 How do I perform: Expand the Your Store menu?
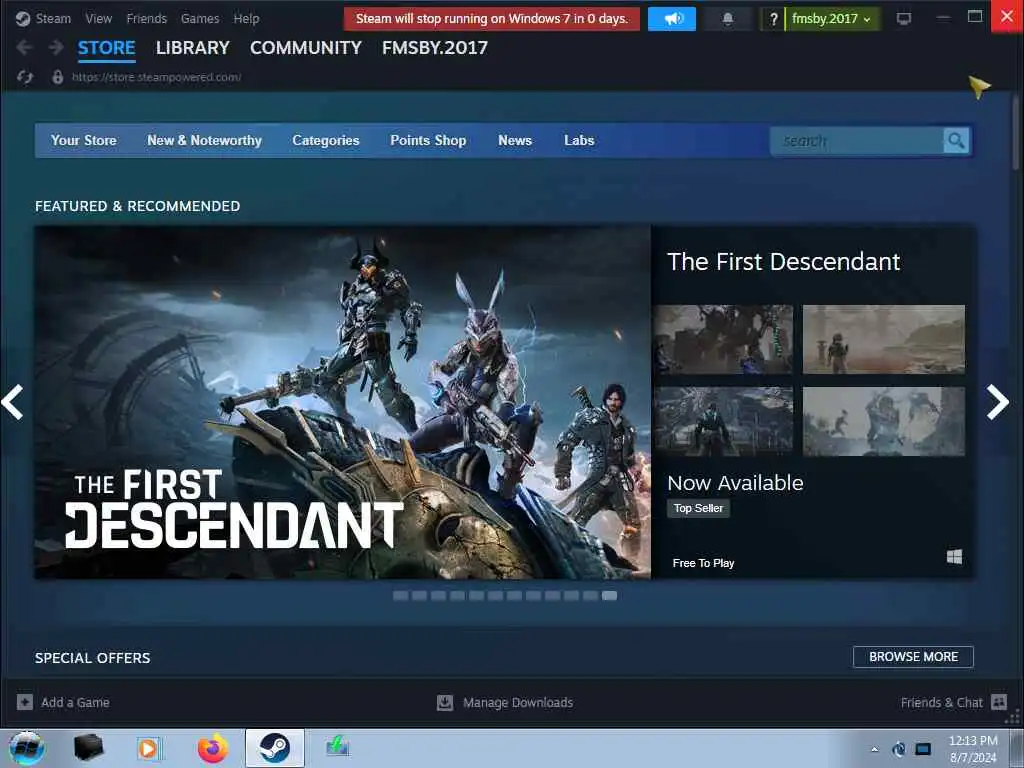(x=84, y=140)
